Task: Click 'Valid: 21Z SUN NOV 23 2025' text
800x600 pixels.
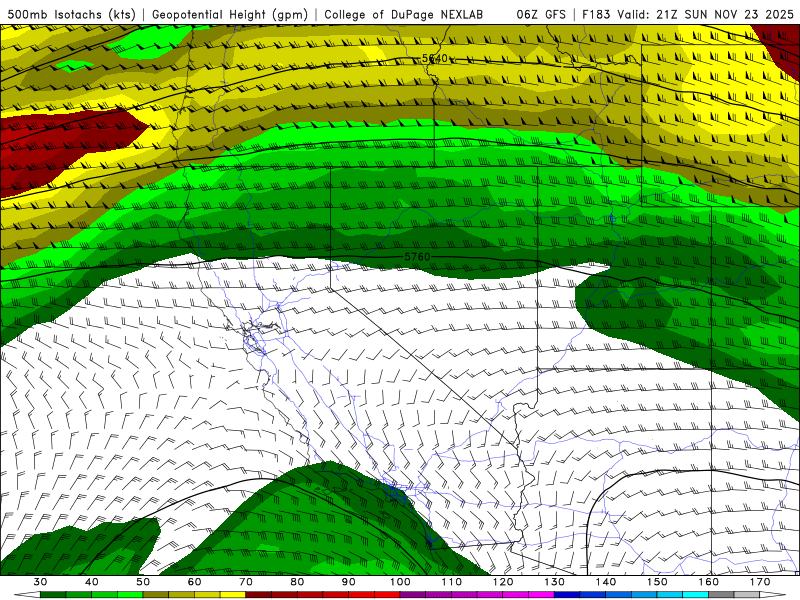Action: [705, 14]
